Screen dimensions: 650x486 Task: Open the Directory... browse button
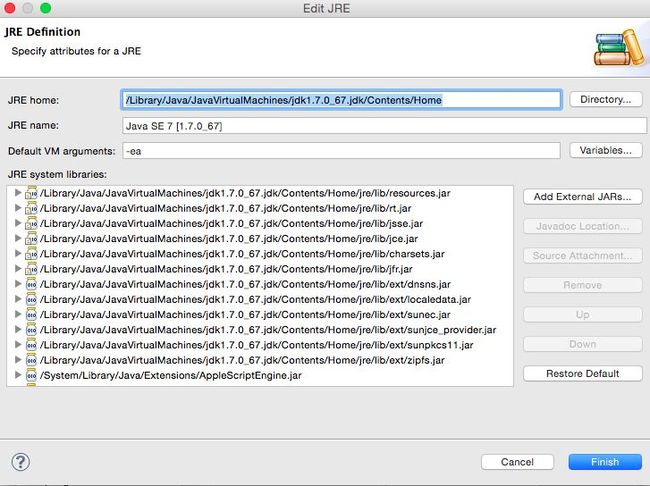(606, 100)
